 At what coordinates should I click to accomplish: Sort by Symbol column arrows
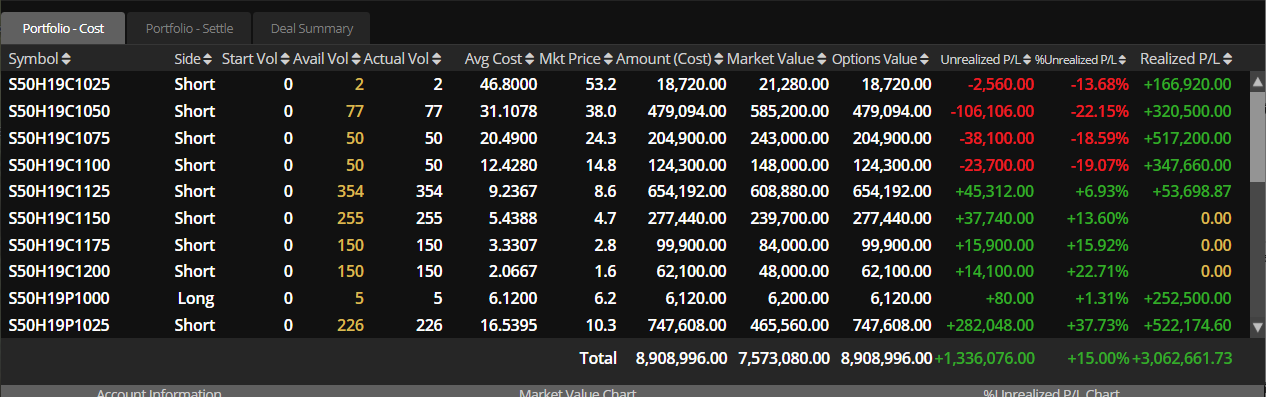pos(66,59)
